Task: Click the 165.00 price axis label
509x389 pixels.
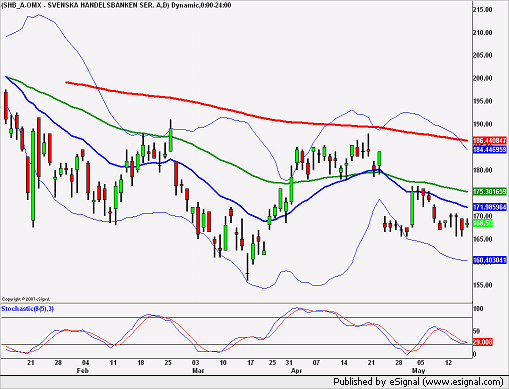Action: 482,239
